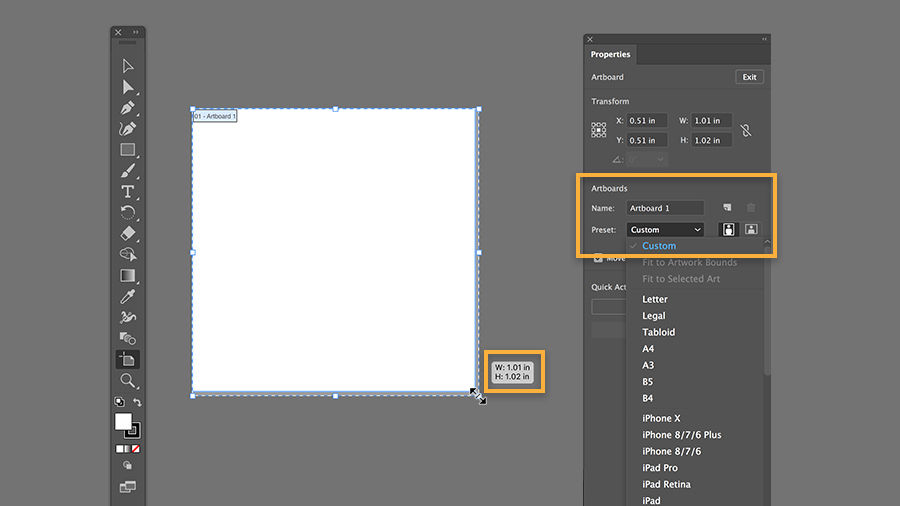Toggle constrain width and height proportions
This screenshot has width=900, height=506.
(x=746, y=130)
